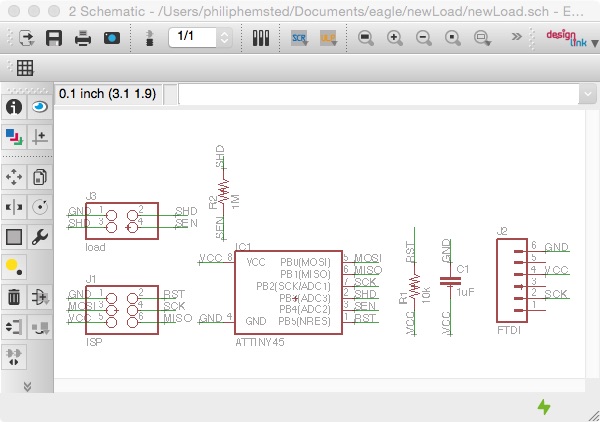Click the 1M value of resistor R2
600x422 pixels.
[235, 202]
